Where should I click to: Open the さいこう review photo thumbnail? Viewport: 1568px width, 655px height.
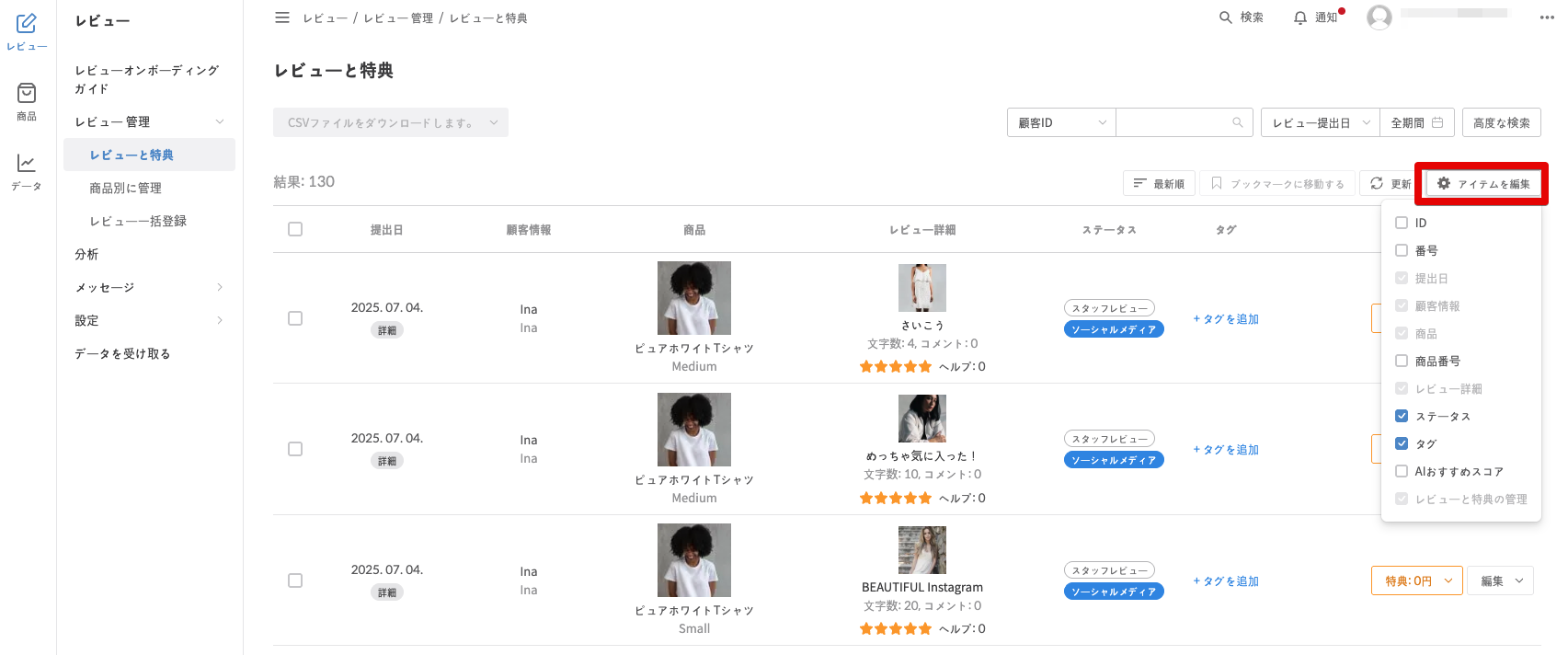pyautogui.click(x=921, y=288)
